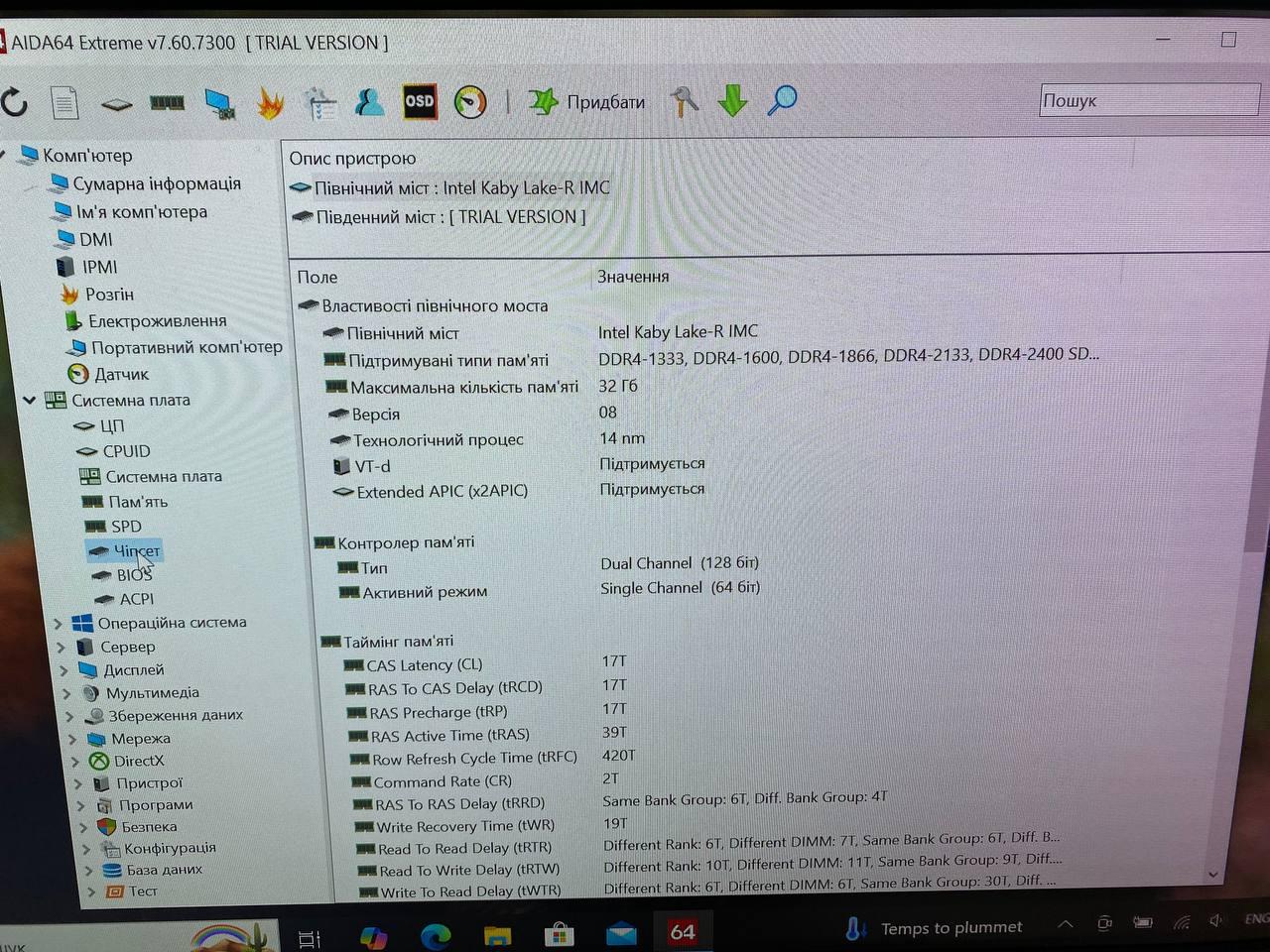This screenshot has width=1270, height=952.
Task: Click the checklist report toolbar icon
Action: click(x=319, y=103)
